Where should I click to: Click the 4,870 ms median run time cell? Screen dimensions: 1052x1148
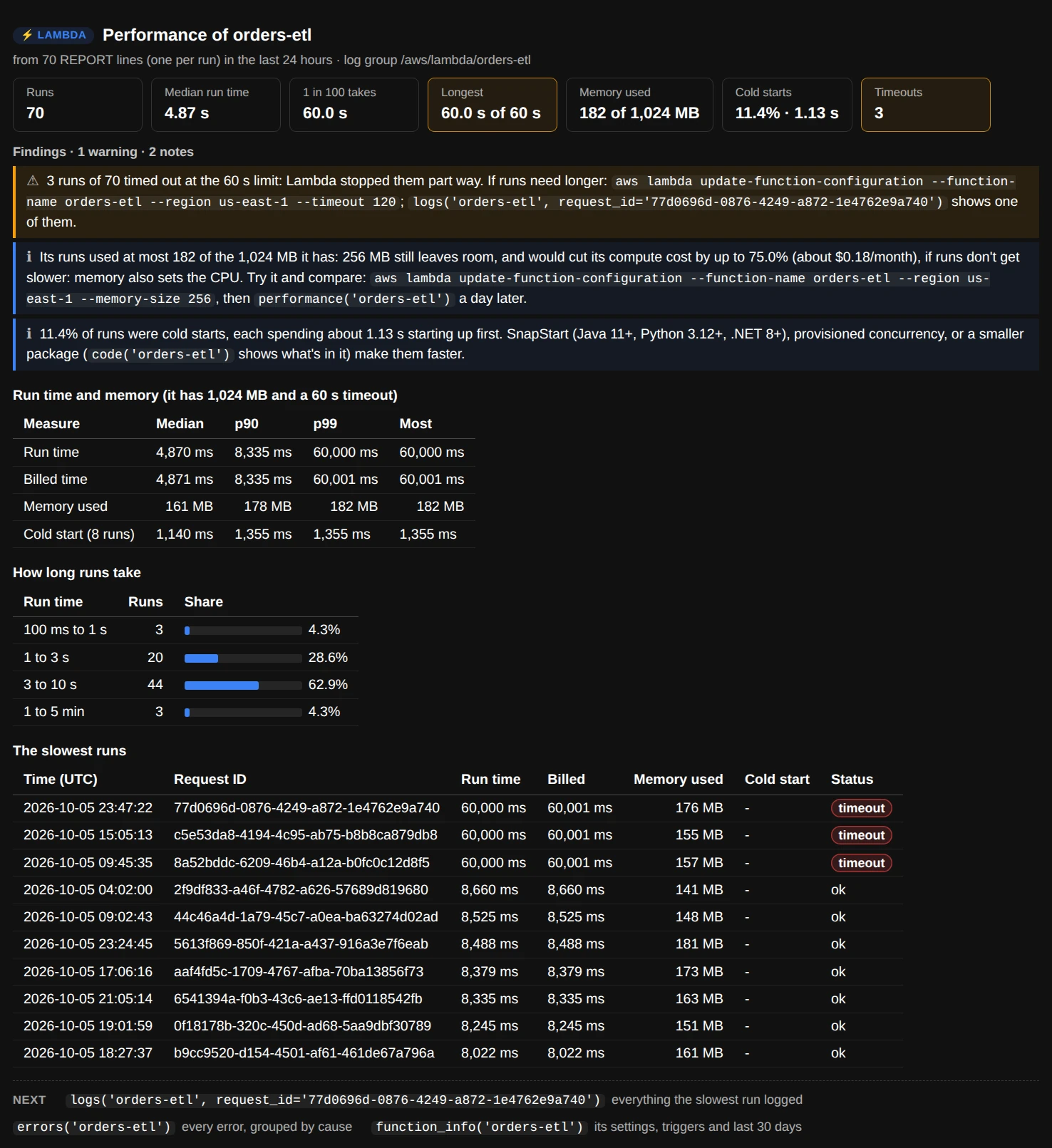(x=185, y=453)
